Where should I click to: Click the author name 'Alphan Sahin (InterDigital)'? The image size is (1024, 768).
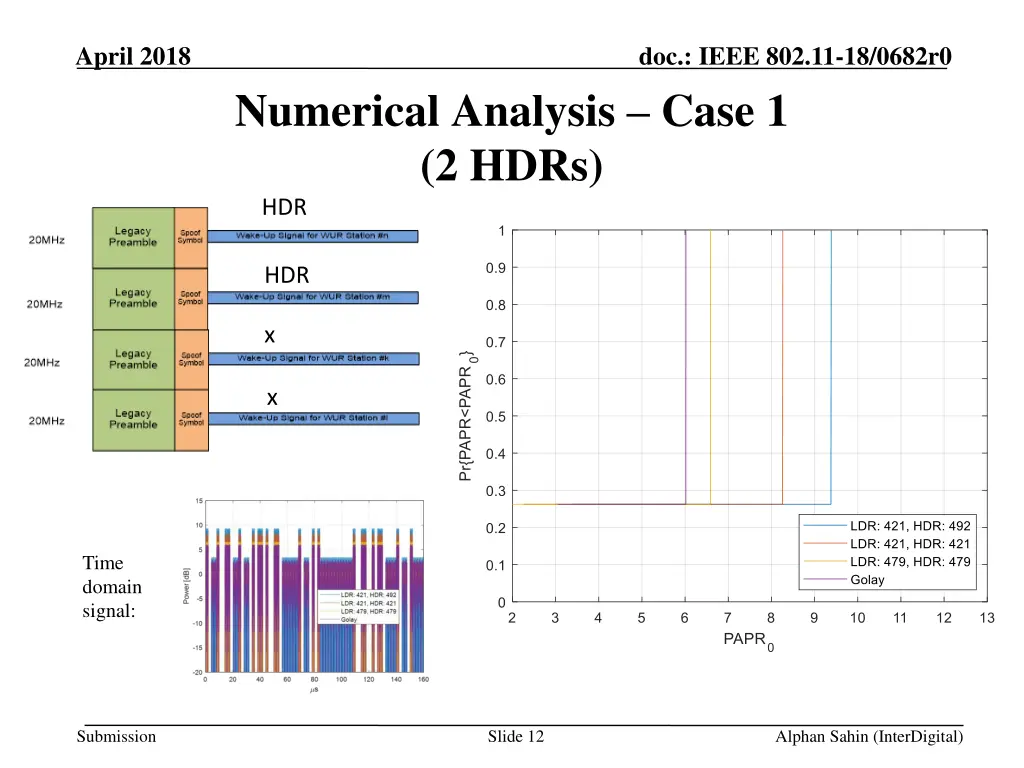869,737
